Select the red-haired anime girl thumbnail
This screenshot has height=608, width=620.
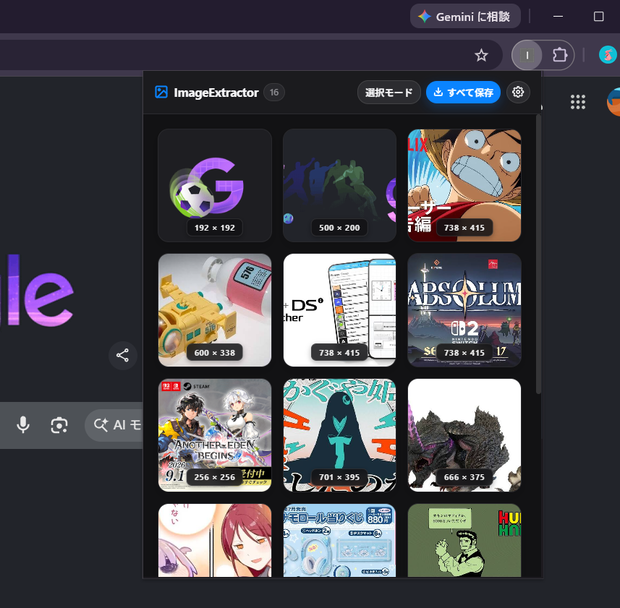(215, 540)
